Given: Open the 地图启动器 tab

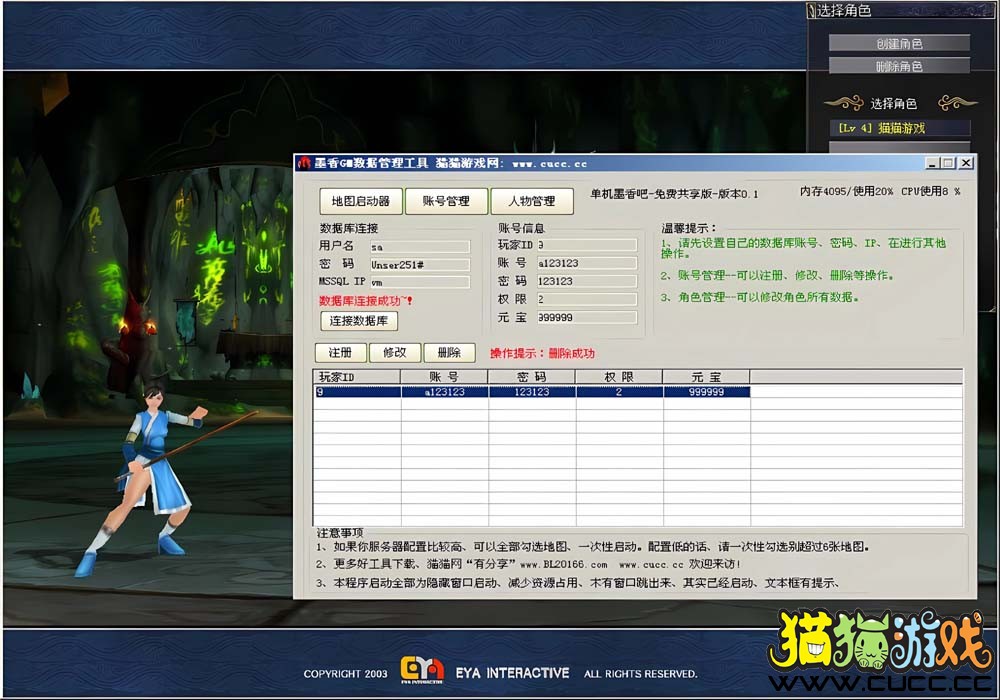Looking at the screenshot, I should 361,201.
